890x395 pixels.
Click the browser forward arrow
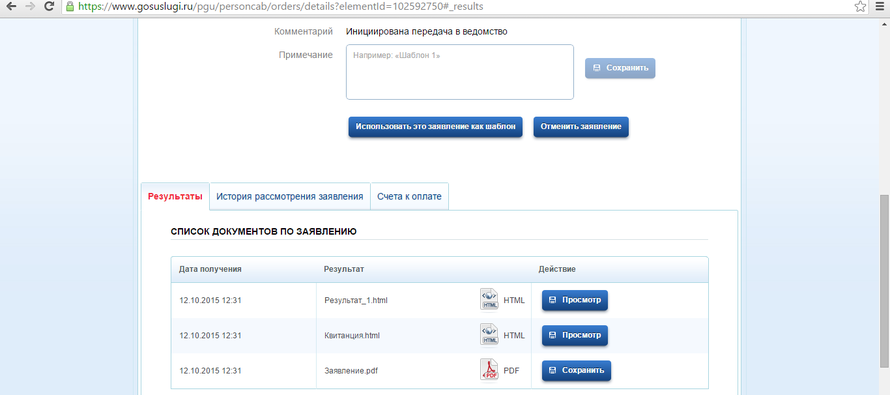coord(30,7)
